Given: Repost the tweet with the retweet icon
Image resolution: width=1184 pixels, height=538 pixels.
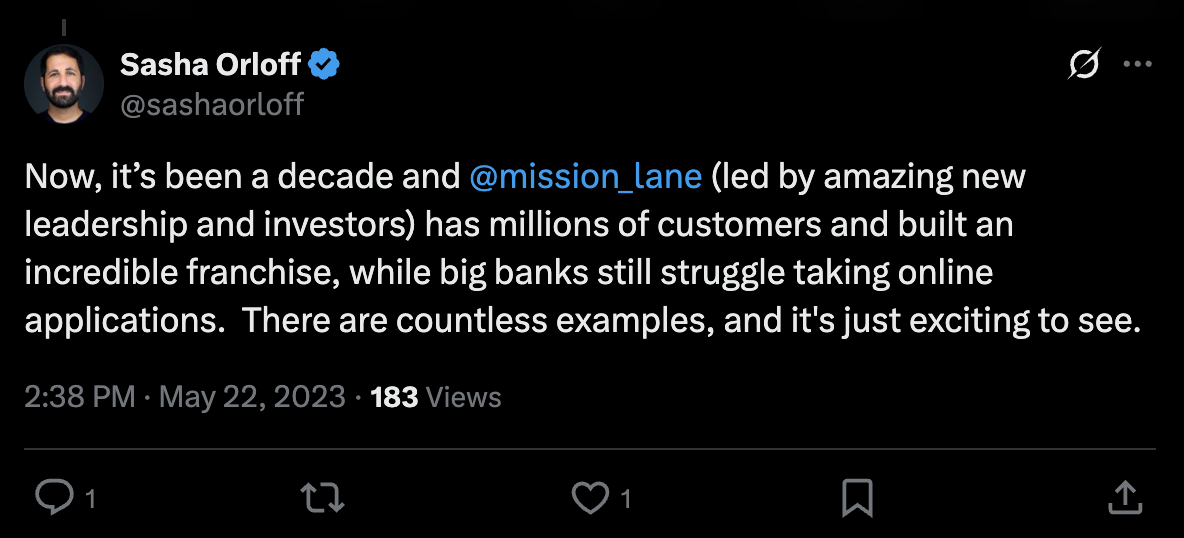Looking at the screenshot, I should [x=322, y=497].
